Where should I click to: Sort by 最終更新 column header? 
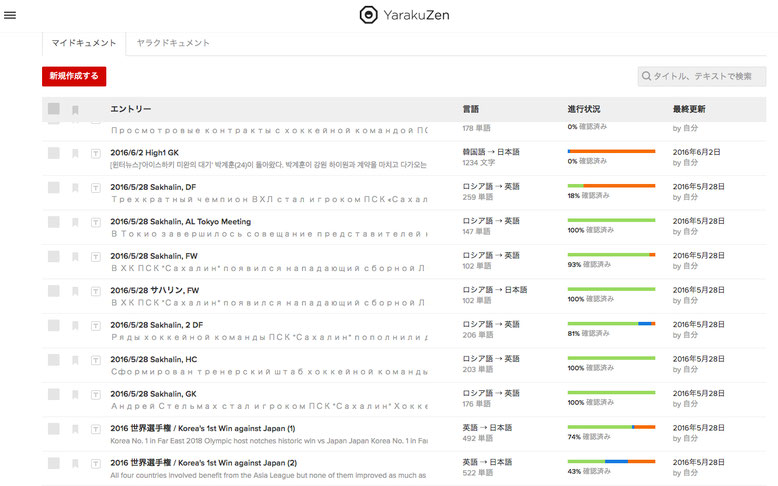[x=689, y=109]
